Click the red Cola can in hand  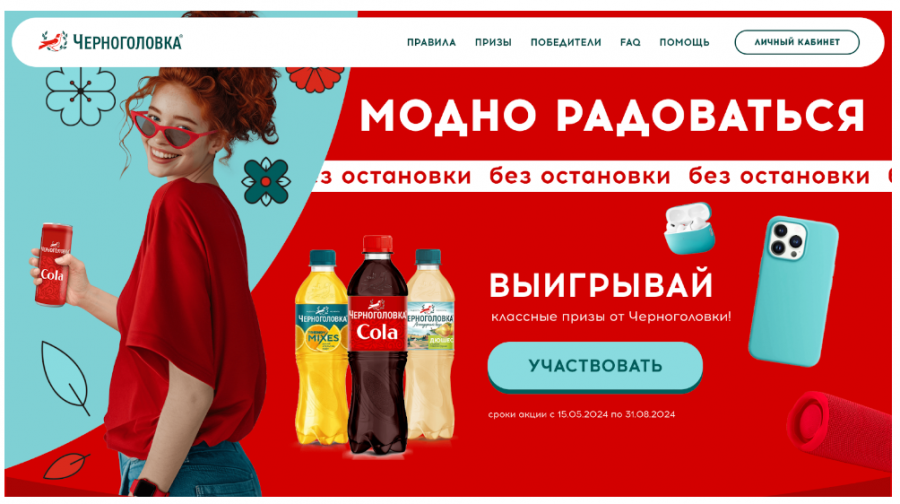coord(53,265)
